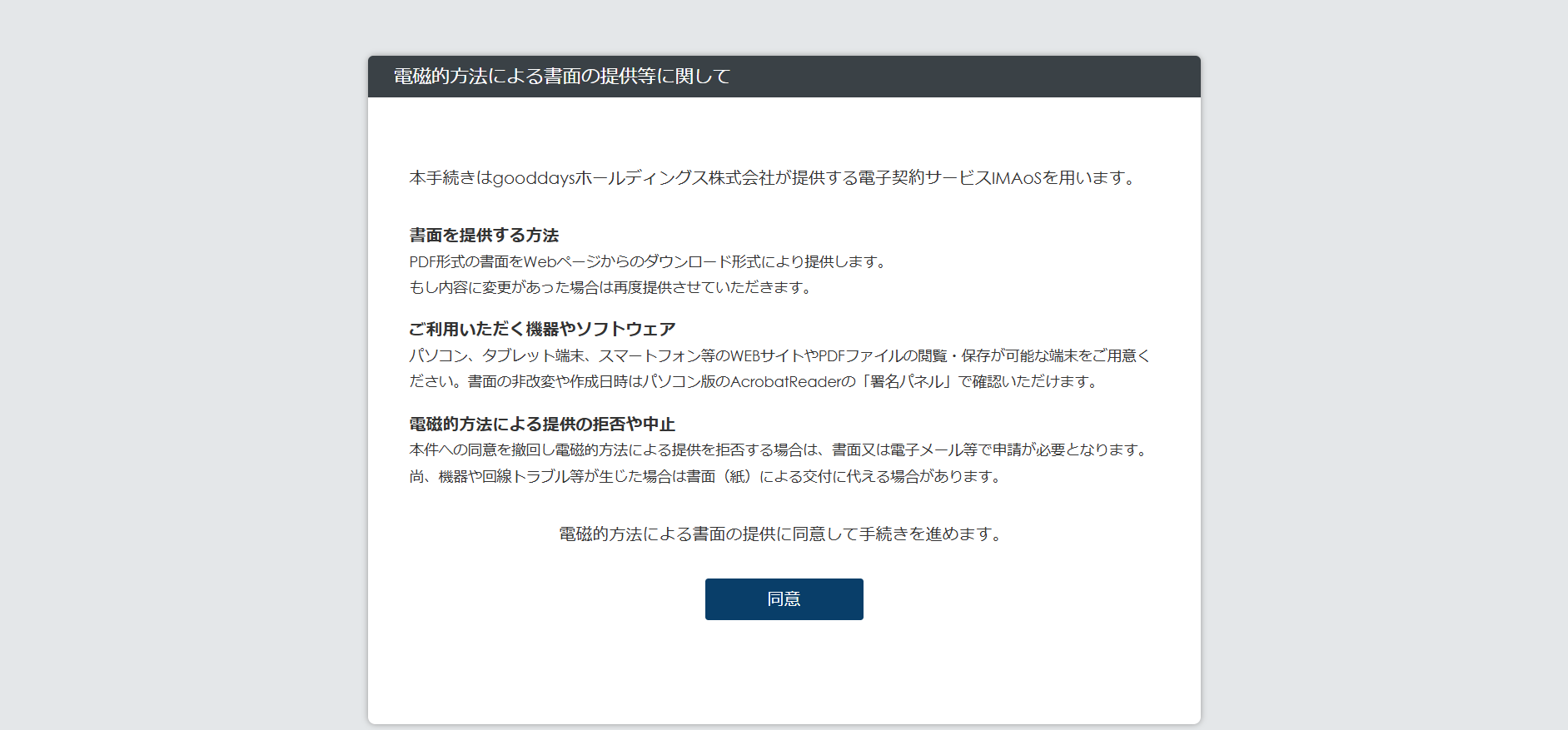Viewport: 1568px width, 730px height.
Task: Click the sentence mentioning gooddaysホールディングス株式会社
Action: (774, 178)
